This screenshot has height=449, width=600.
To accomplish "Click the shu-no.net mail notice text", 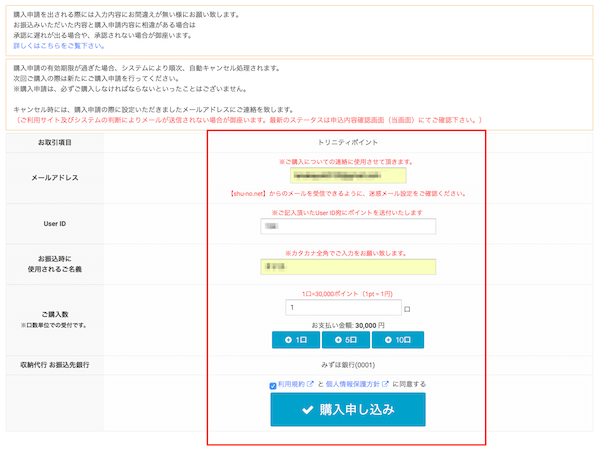I will pyautogui.click(x=348, y=194).
